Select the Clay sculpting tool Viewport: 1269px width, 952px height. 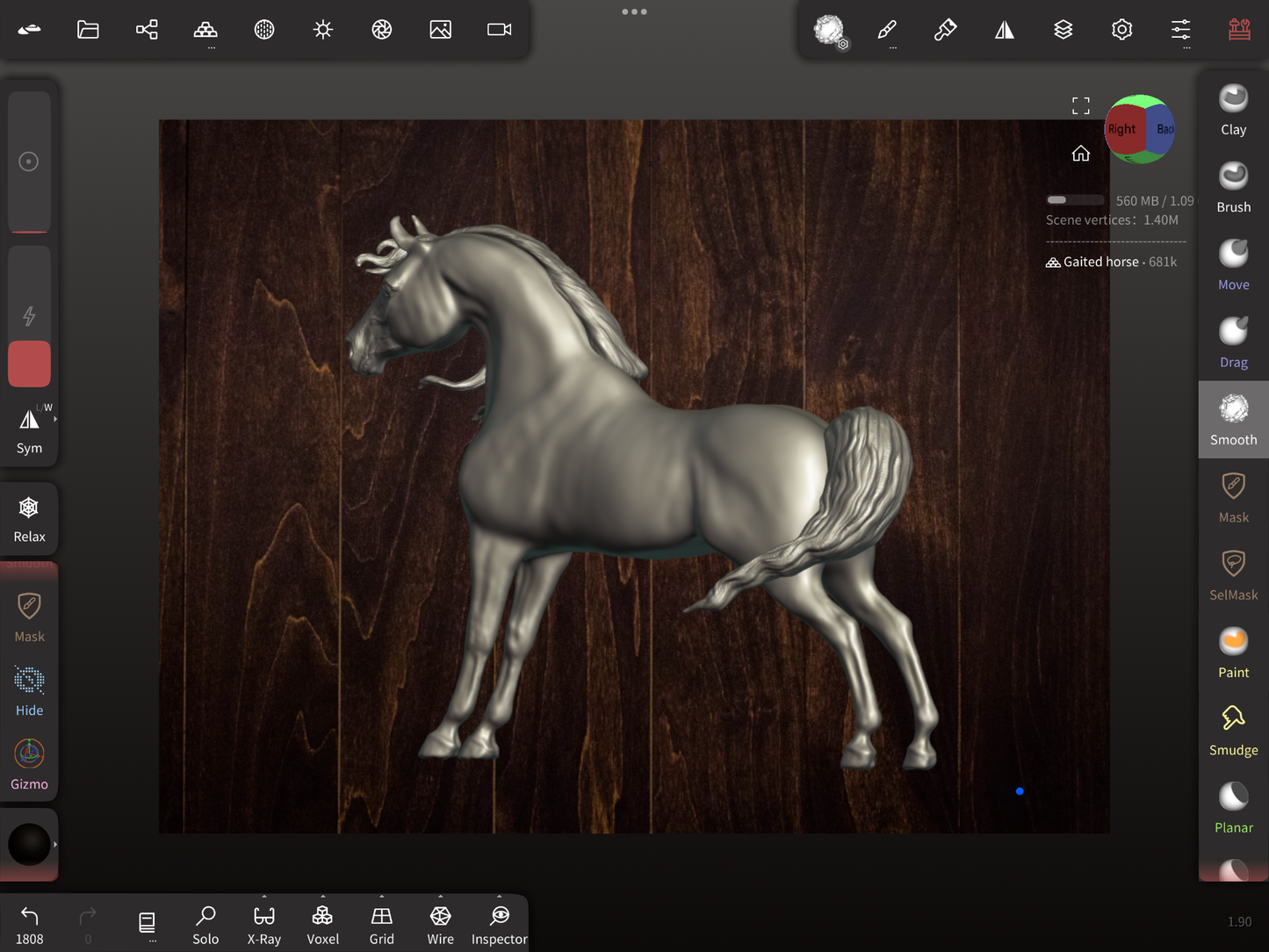pyautogui.click(x=1233, y=110)
